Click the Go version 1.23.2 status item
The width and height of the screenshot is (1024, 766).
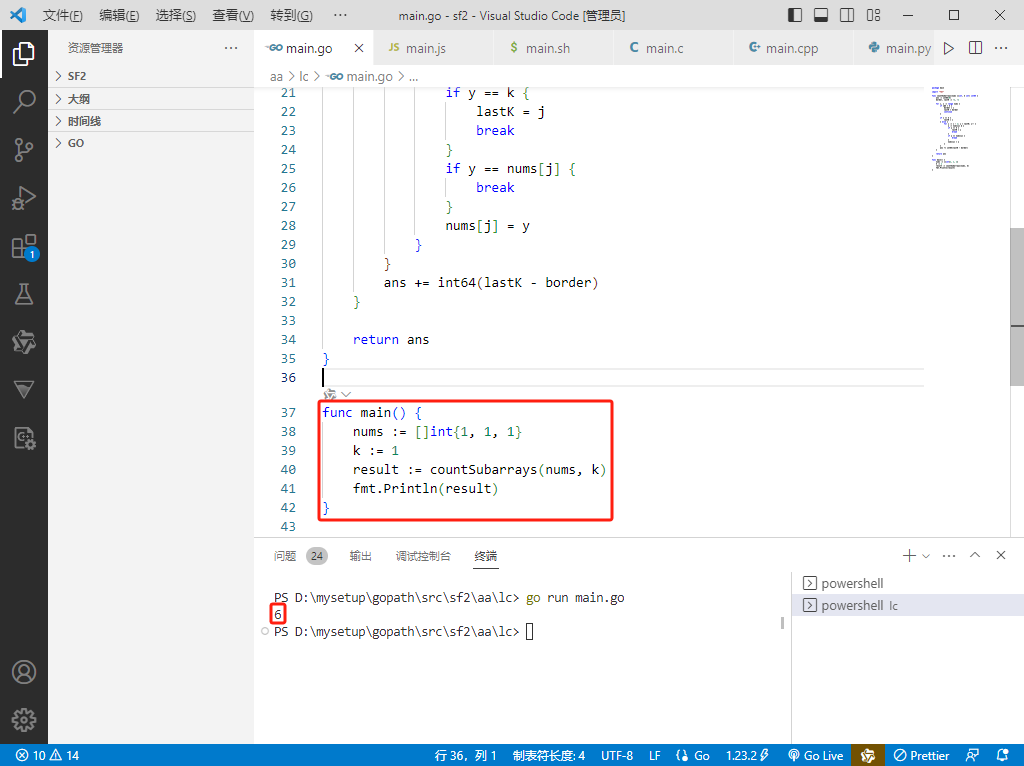click(x=747, y=756)
